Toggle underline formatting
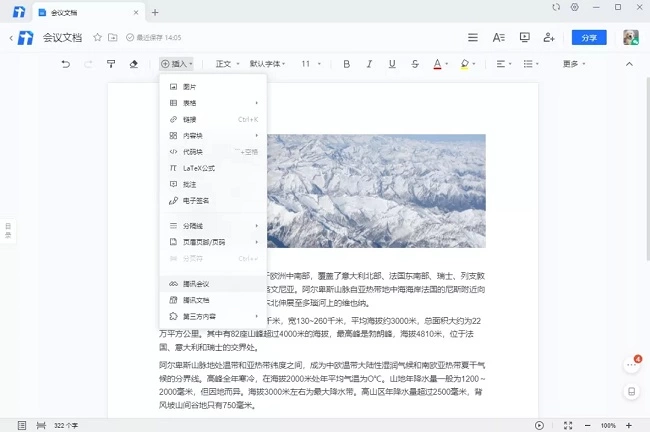650x432 pixels. [x=391, y=64]
